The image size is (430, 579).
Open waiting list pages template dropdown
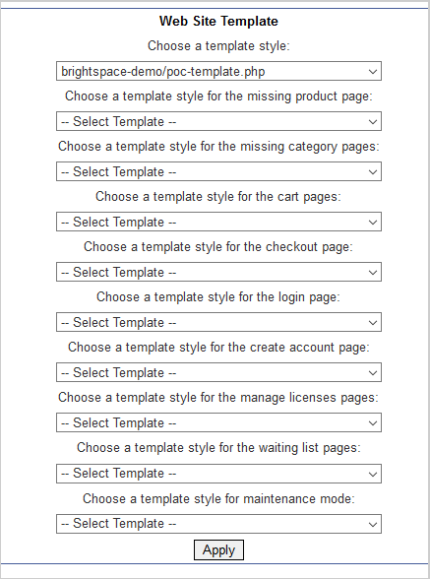click(x=219, y=474)
